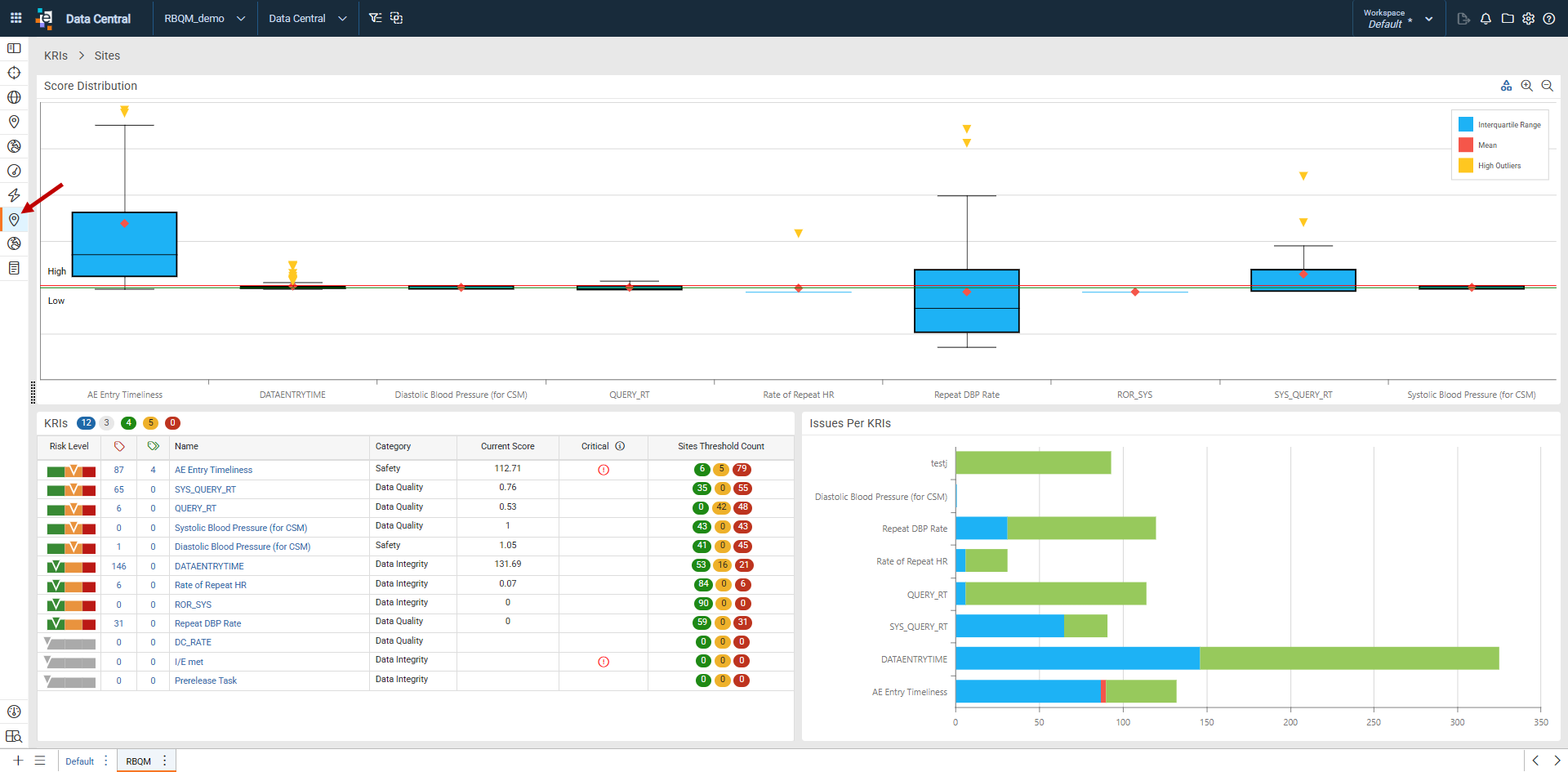The image size is (1568, 772).
Task: Toggle Mean legend swatch
Action: pyautogui.click(x=1466, y=145)
